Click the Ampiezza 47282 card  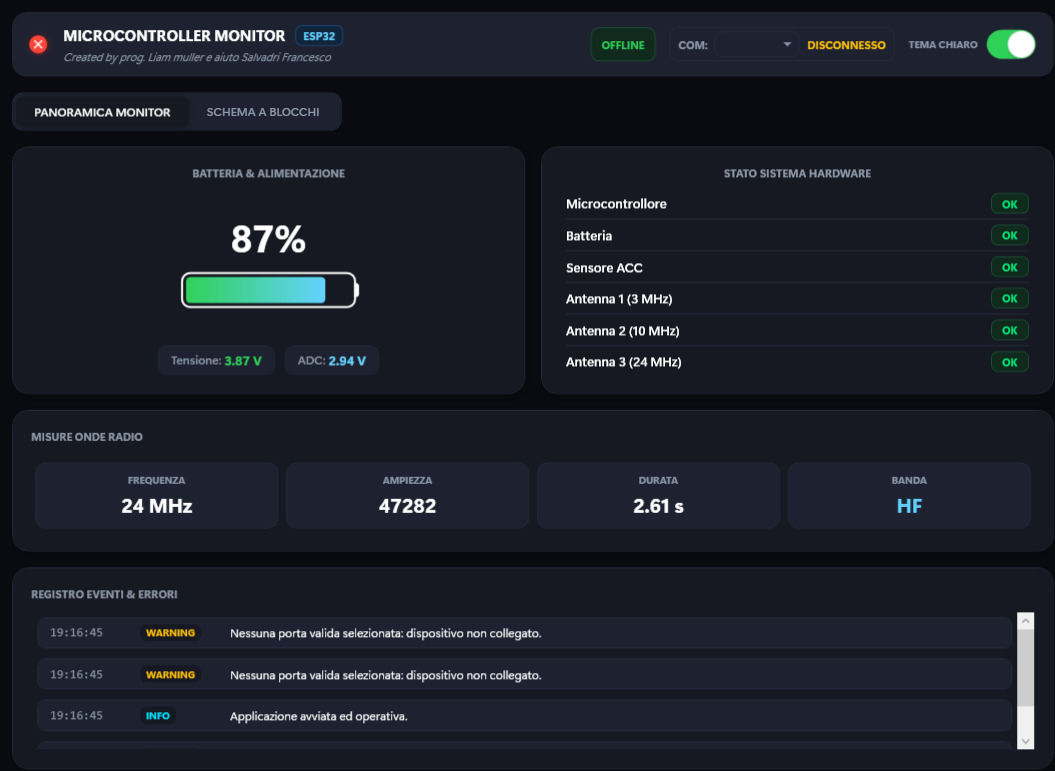point(408,495)
